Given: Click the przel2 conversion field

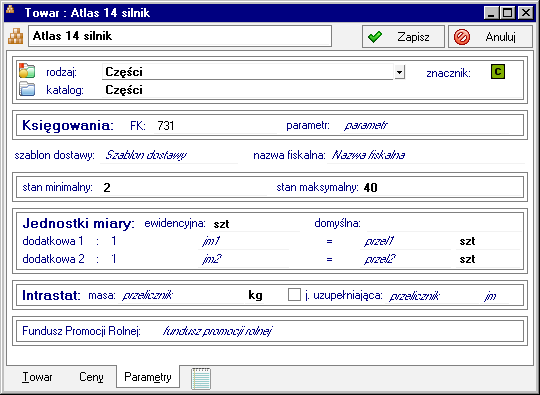Looking at the screenshot, I should (x=406, y=259).
